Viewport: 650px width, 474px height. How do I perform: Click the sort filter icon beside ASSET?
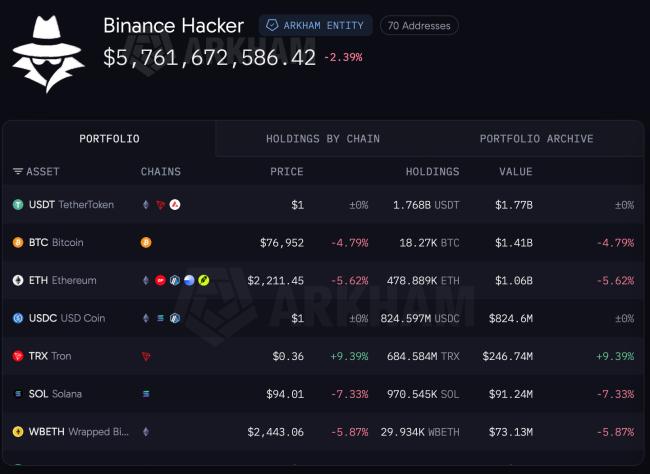[x=17, y=171]
